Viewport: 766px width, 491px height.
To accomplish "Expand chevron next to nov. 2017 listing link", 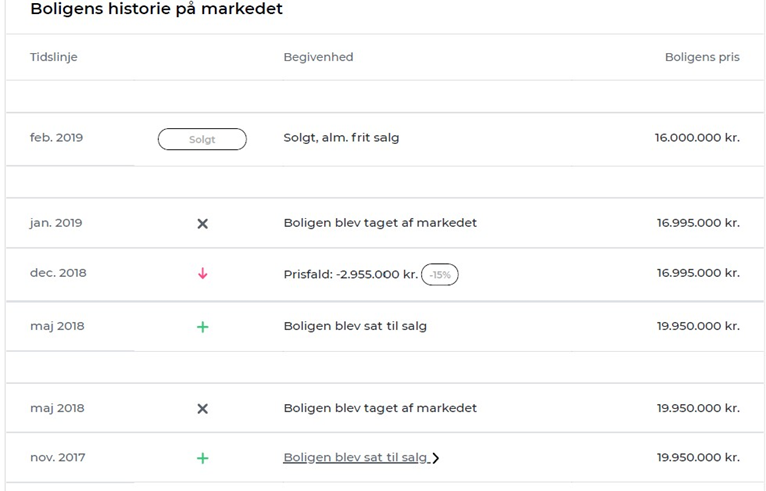I will [x=436, y=458].
